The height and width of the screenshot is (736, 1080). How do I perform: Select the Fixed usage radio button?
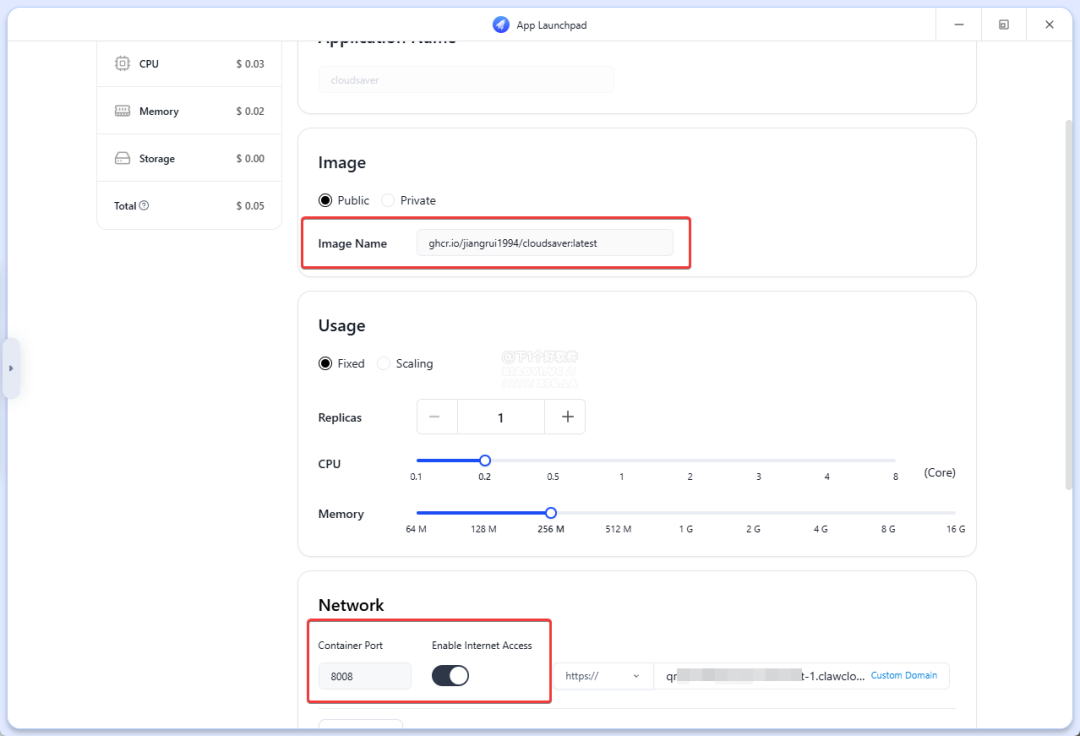[x=325, y=364]
